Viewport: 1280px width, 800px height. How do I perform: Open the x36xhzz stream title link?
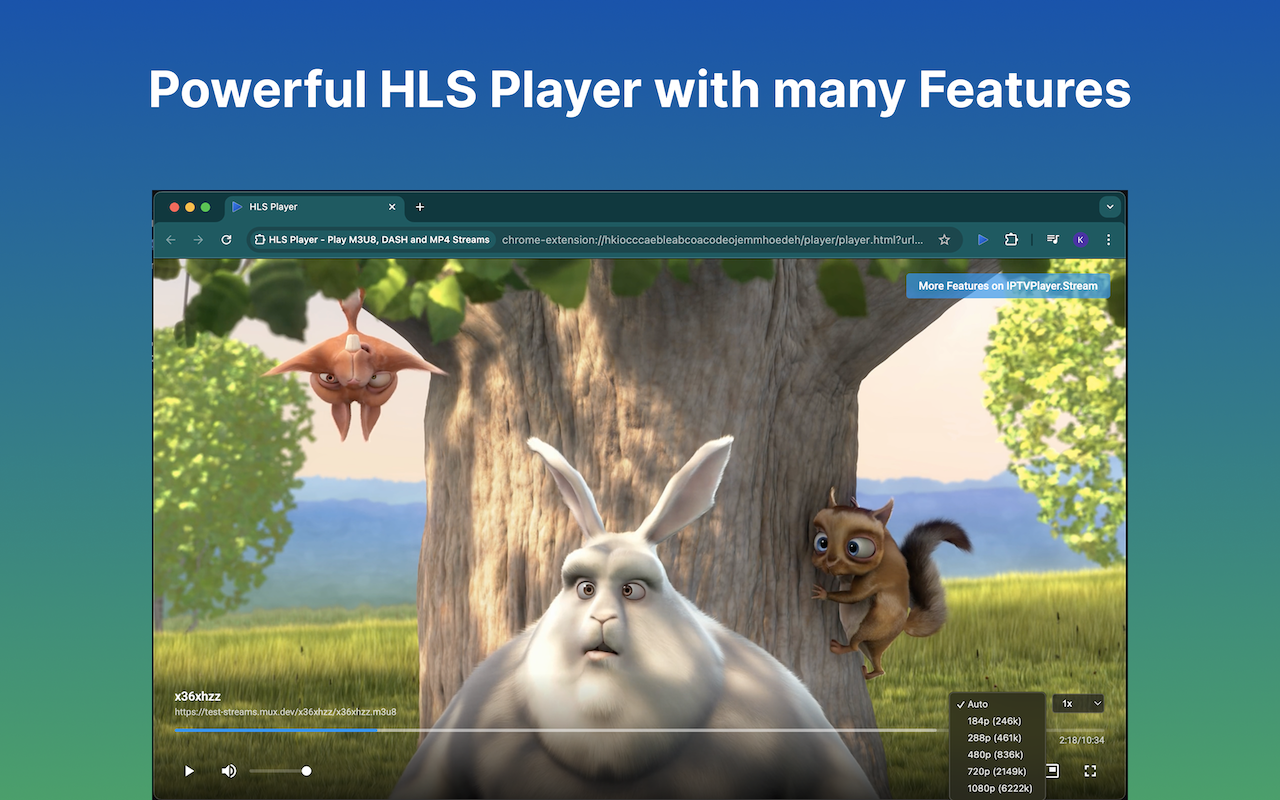click(x=198, y=695)
